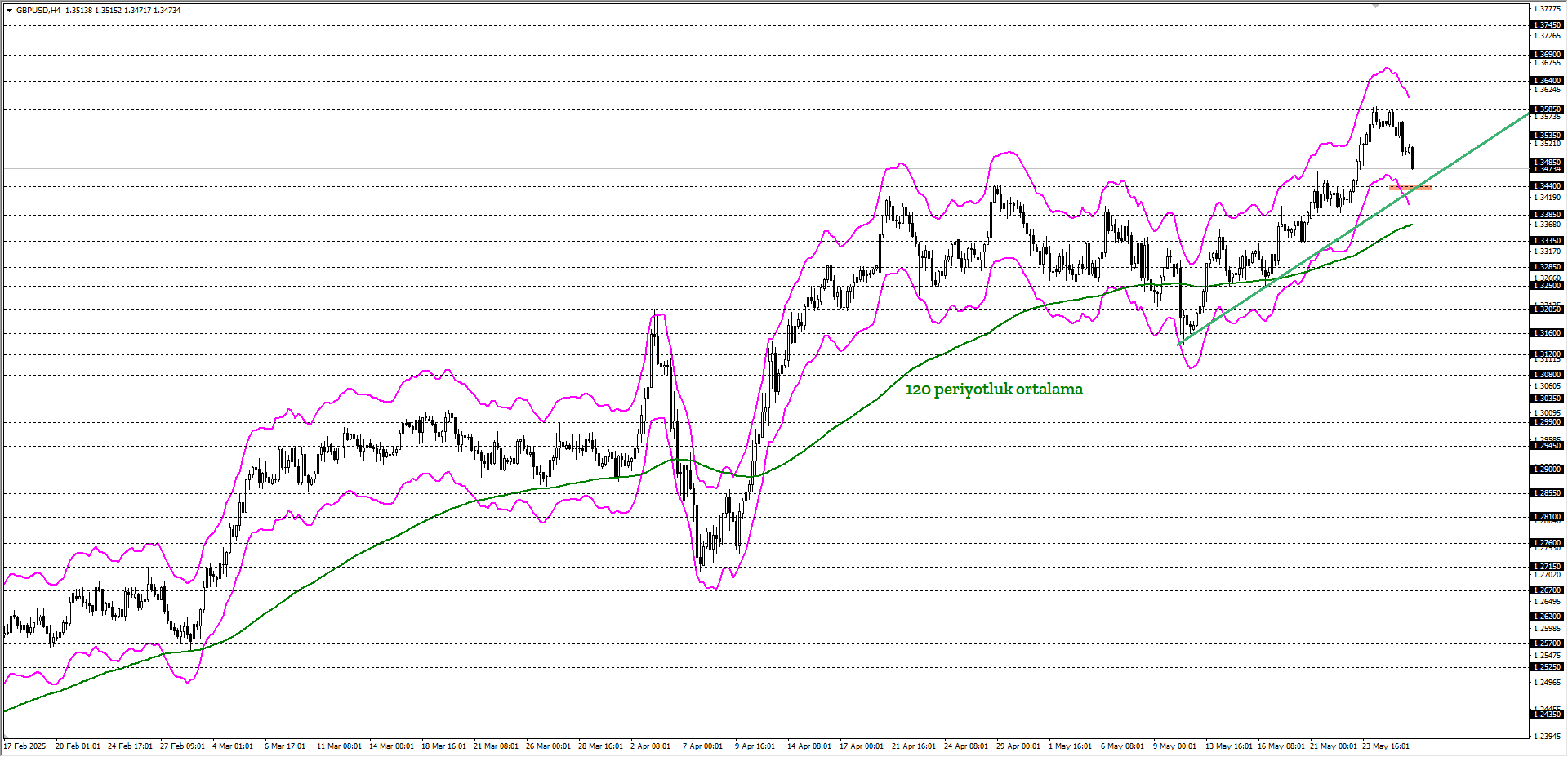1568x757 pixels.
Task: Click the 1.28550 price level label
Action: point(1547,493)
